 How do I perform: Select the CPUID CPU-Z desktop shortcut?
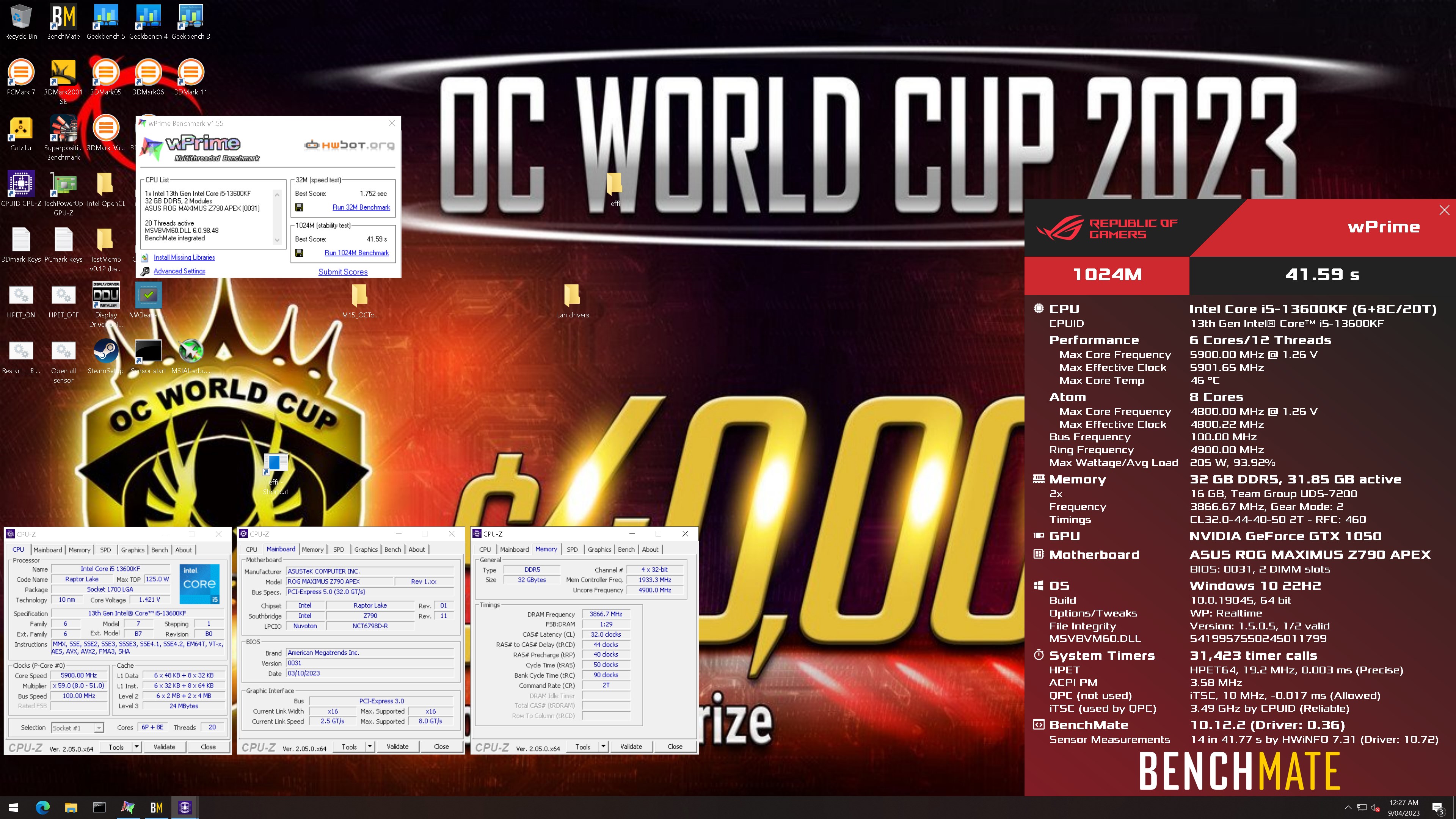click(21, 189)
